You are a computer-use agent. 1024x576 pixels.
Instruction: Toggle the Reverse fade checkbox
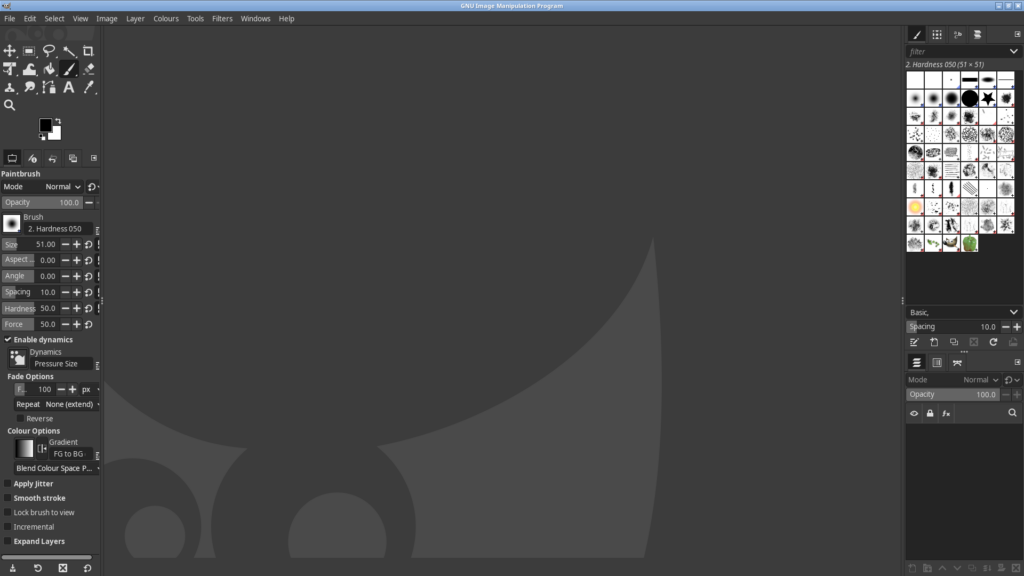pyautogui.click(x=20, y=419)
